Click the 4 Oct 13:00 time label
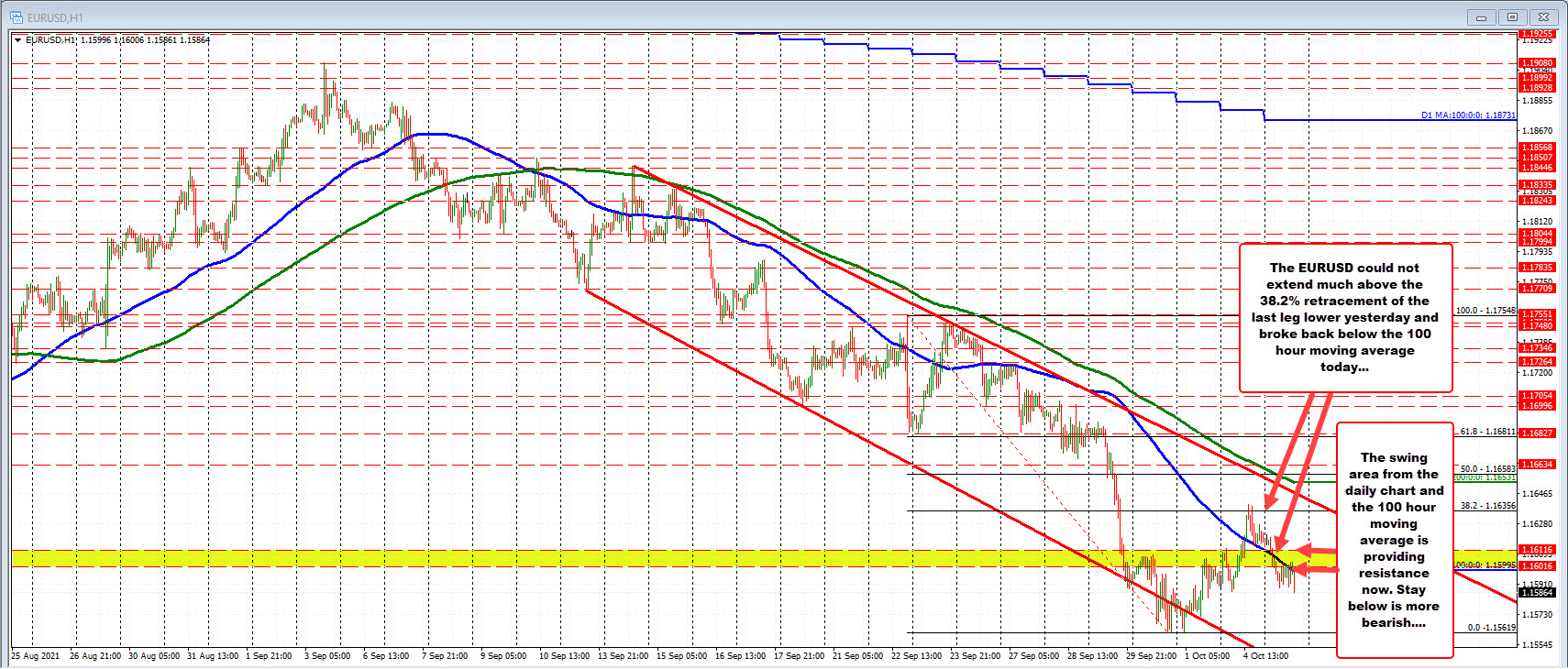Image resolution: width=1568 pixels, height=669 pixels. point(1266,656)
